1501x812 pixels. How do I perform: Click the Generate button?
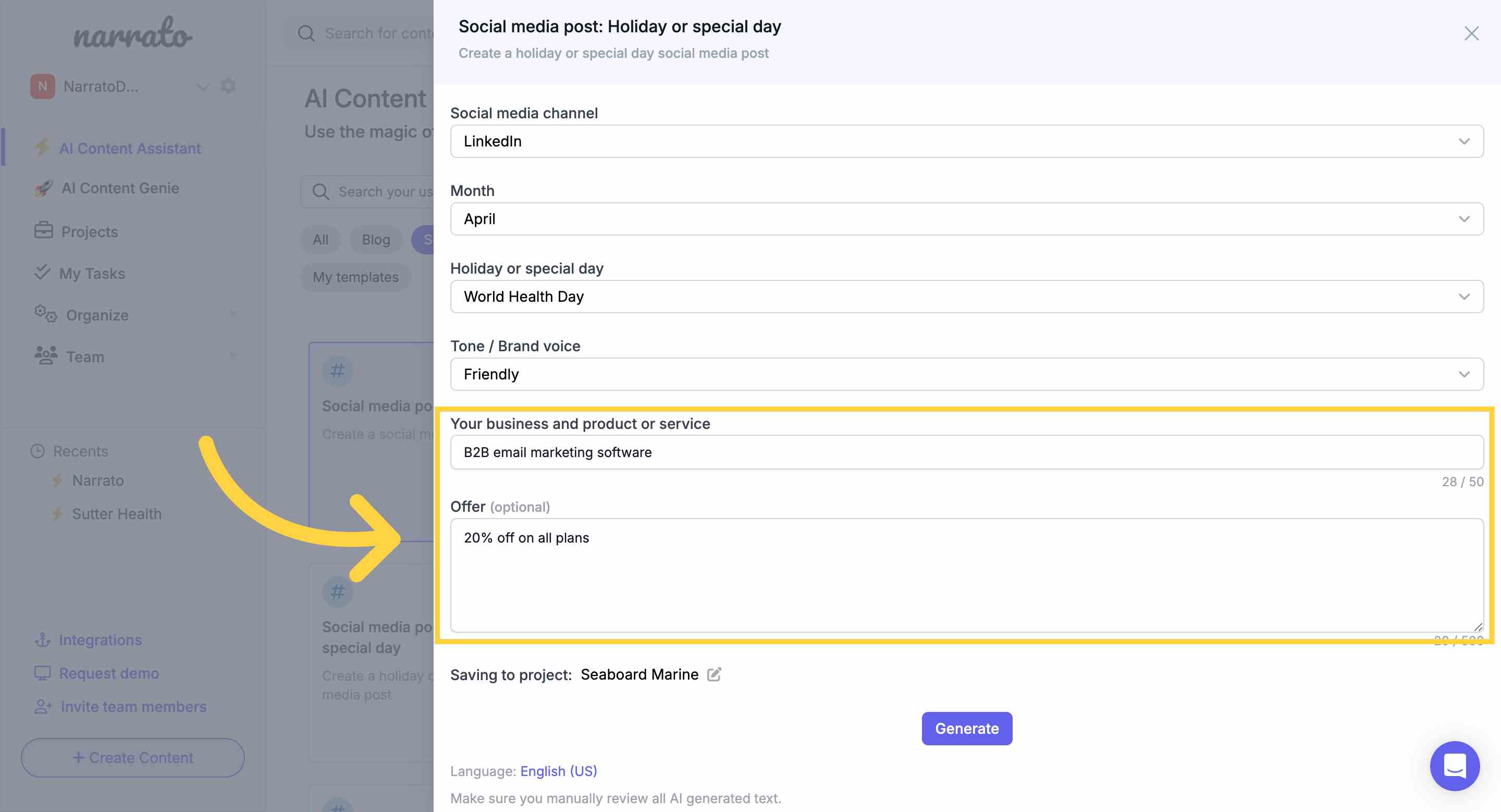pos(967,728)
